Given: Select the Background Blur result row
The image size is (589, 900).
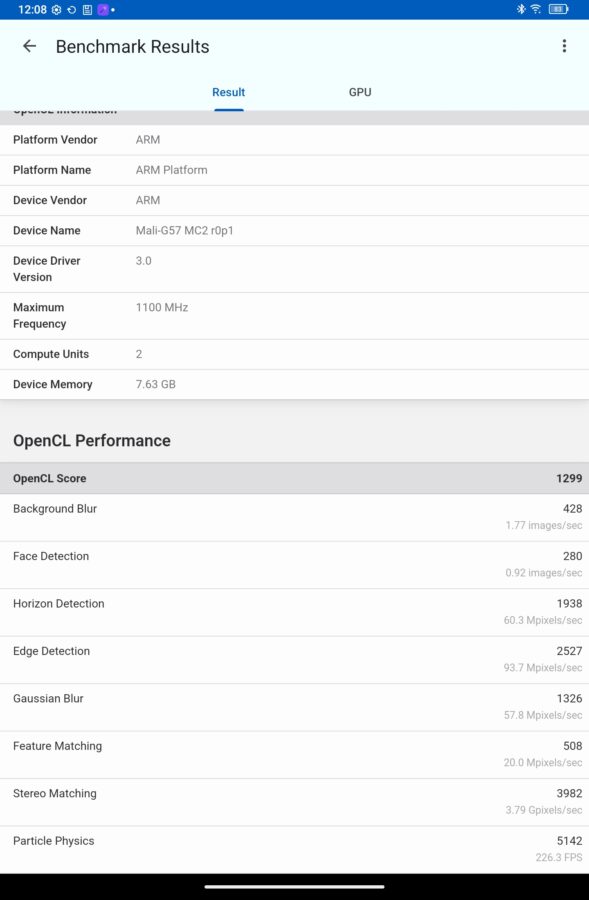Looking at the screenshot, I should (x=294, y=517).
